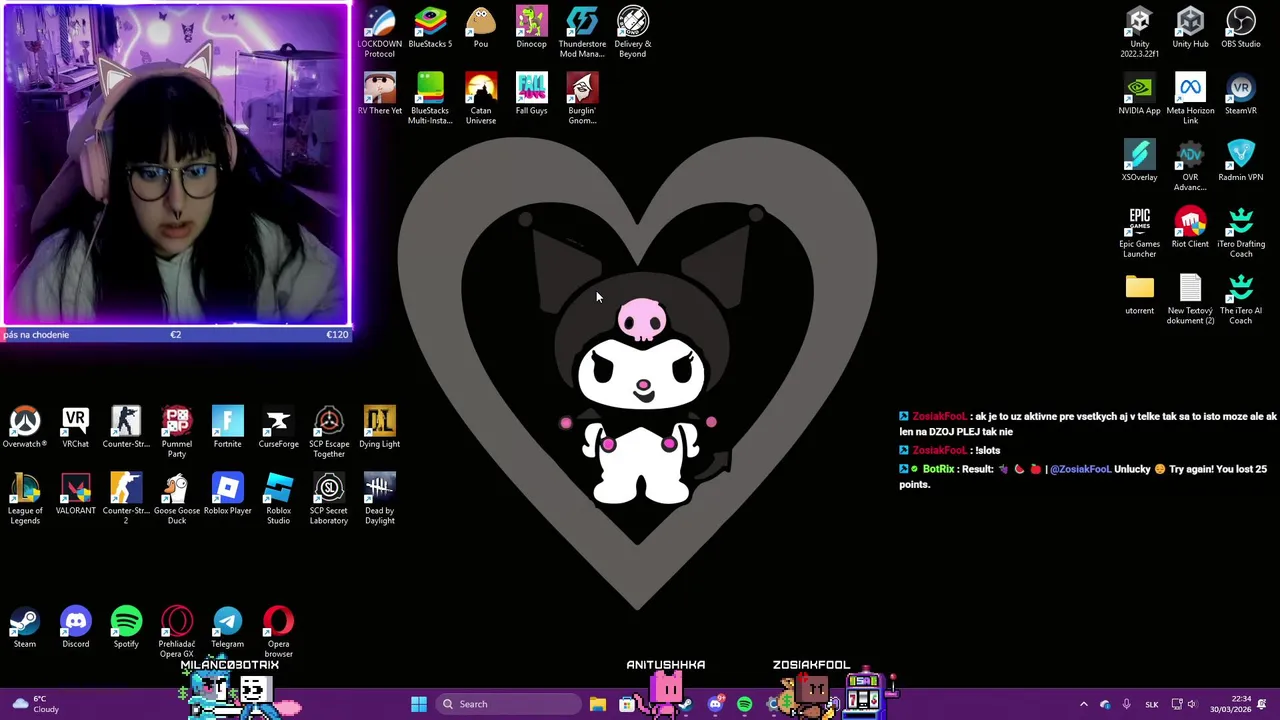Open Riot Client shortcut
Image resolution: width=1280 pixels, height=720 pixels.
point(1190,227)
